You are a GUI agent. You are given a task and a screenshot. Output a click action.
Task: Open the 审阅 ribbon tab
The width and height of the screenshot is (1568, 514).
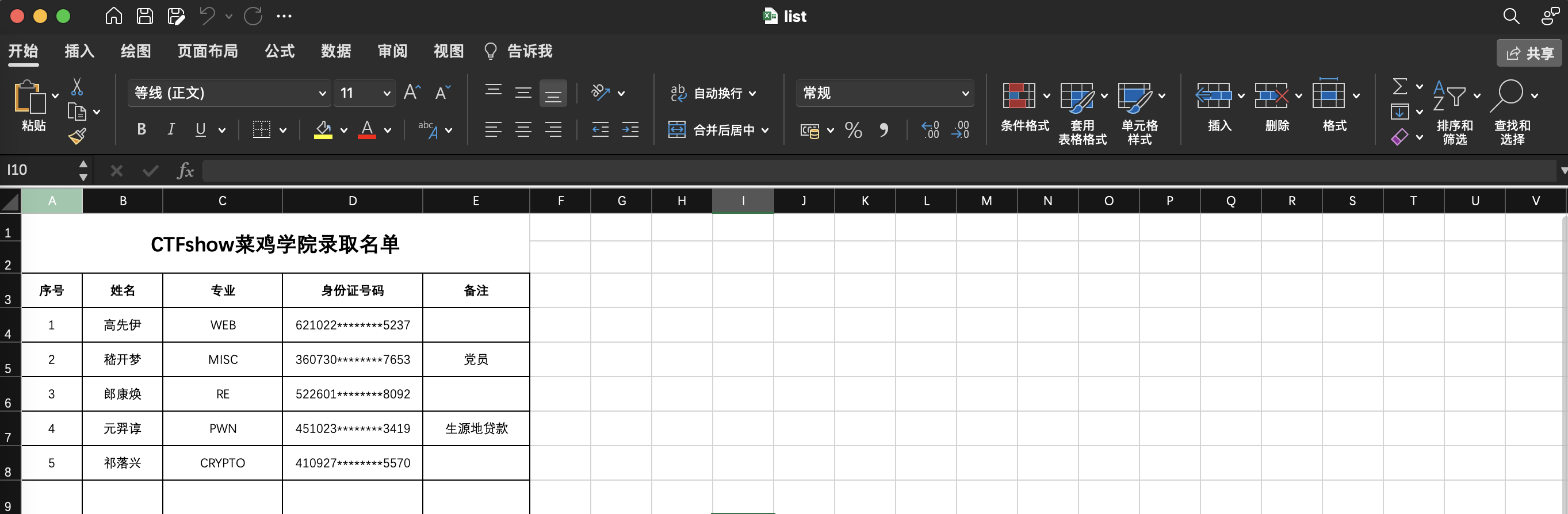click(x=393, y=51)
